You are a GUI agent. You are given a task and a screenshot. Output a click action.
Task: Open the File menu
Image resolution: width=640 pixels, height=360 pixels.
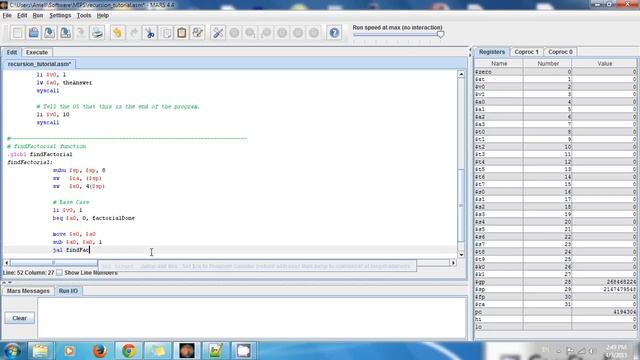(7, 16)
